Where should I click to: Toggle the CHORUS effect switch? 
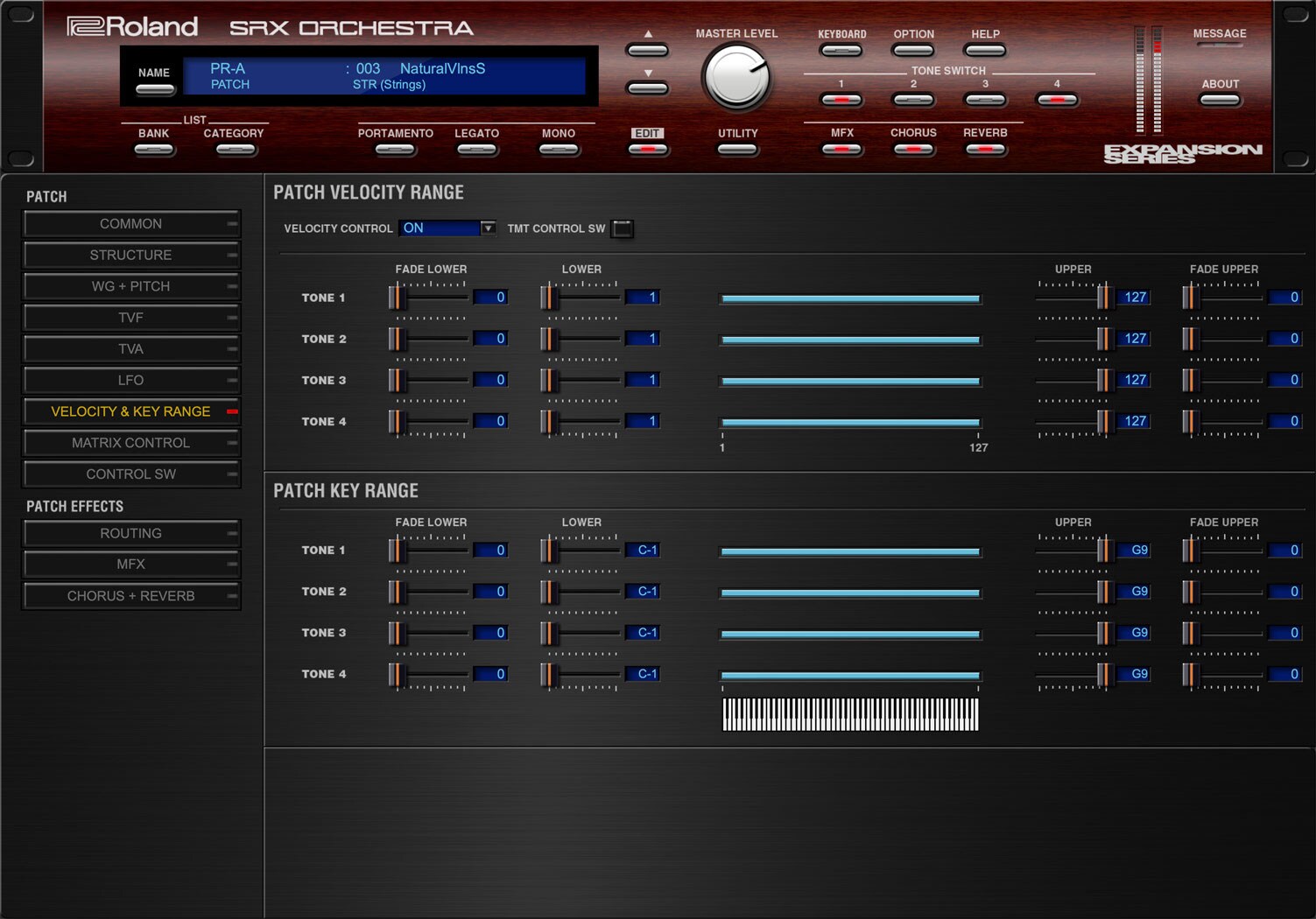tap(913, 150)
